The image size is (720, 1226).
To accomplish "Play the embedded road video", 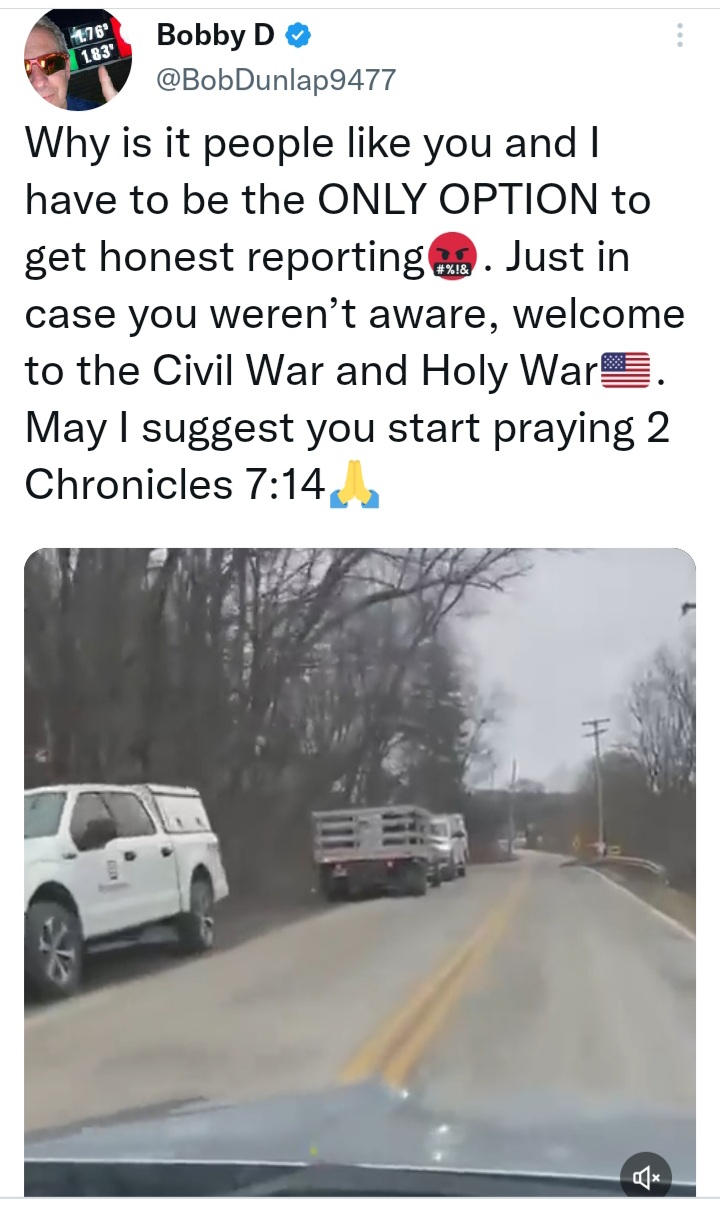I will [360, 872].
